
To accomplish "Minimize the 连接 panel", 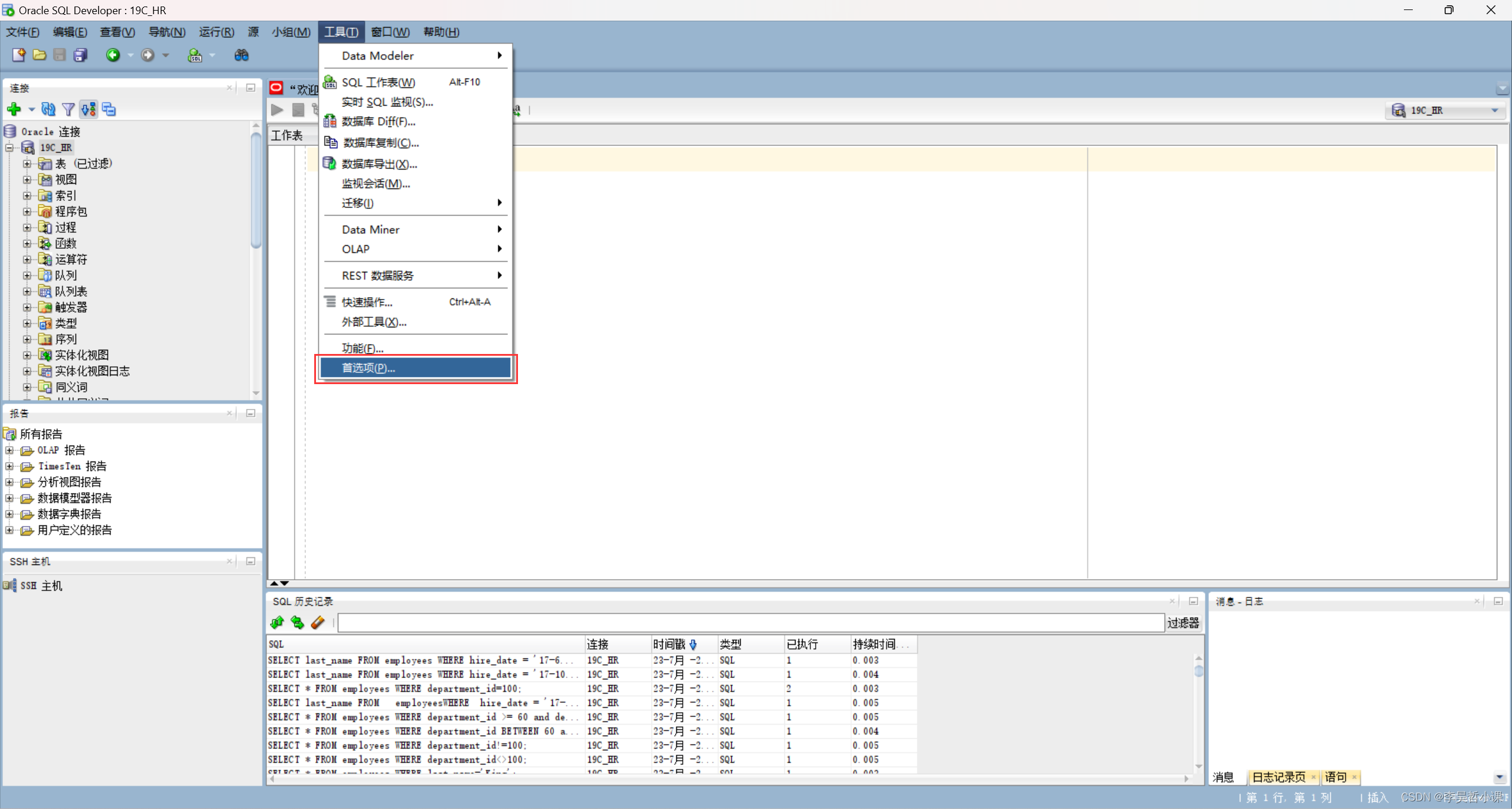I will click(x=250, y=88).
